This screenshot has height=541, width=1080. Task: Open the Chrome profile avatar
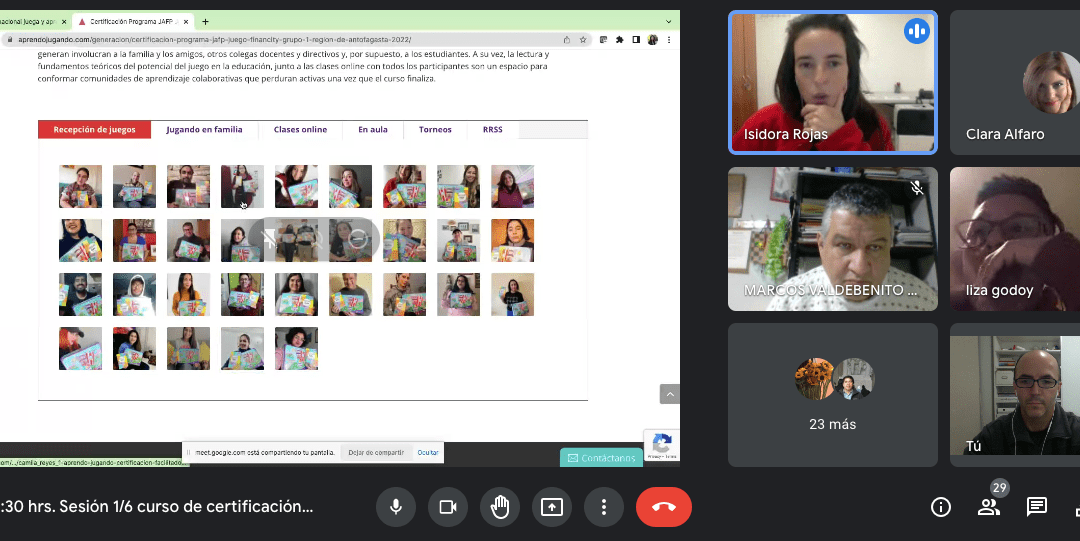pyautogui.click(x=652, y=40)
